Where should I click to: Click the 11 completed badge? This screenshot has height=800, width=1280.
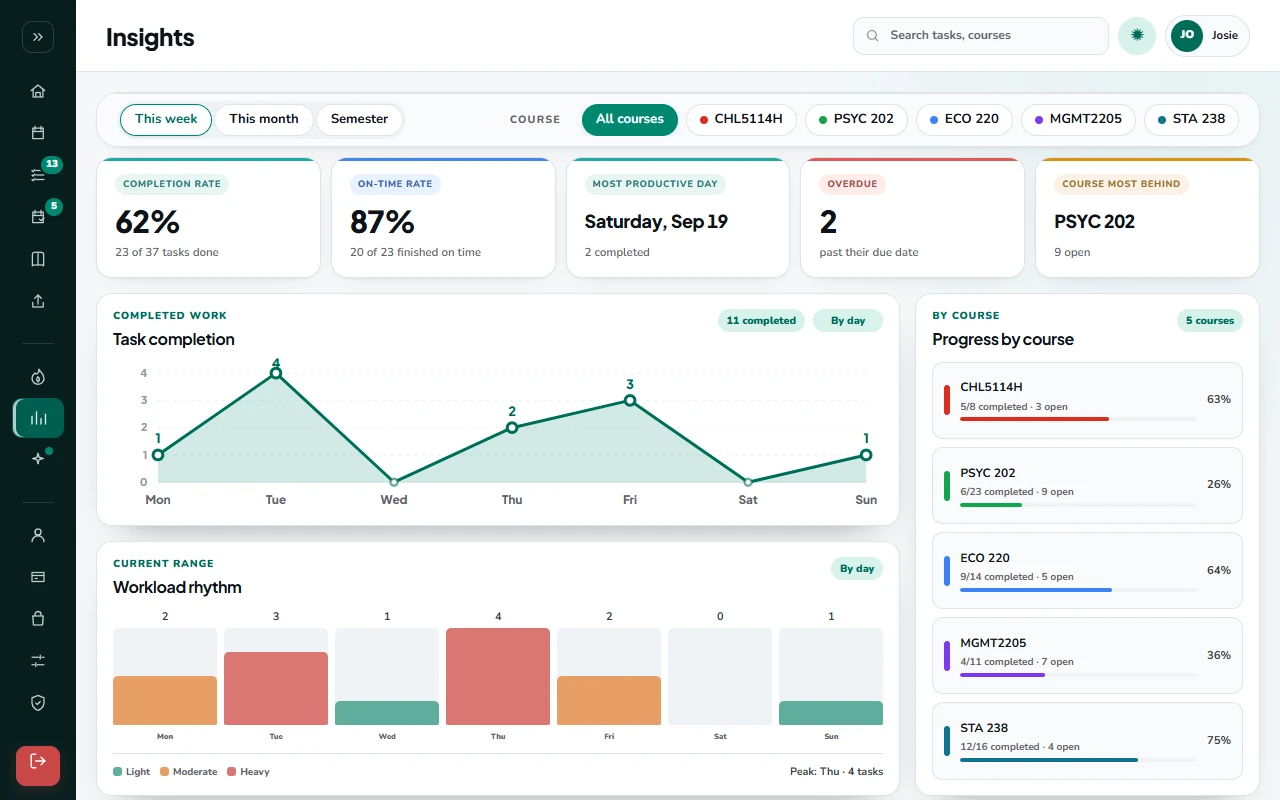click(761, 321)
